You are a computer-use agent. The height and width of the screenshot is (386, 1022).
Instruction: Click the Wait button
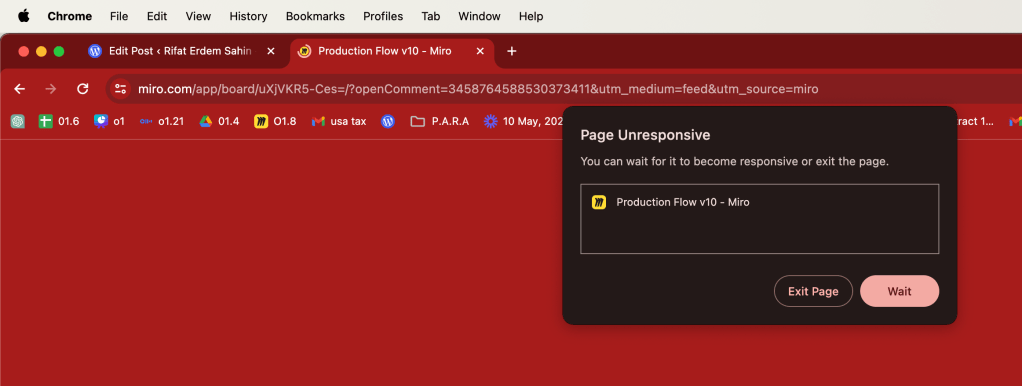[899, 291]
